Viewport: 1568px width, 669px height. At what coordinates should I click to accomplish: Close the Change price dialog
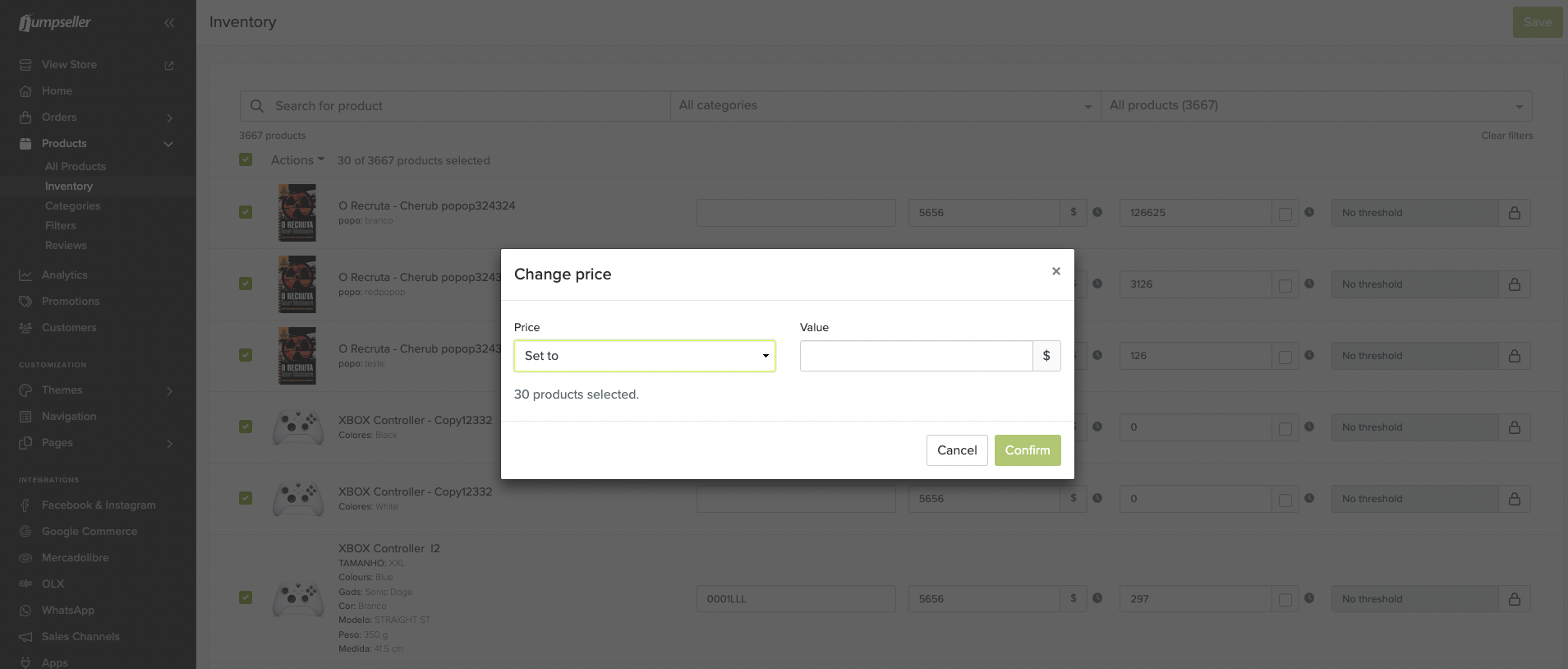pyautogui.click(x=1056, y=271)
